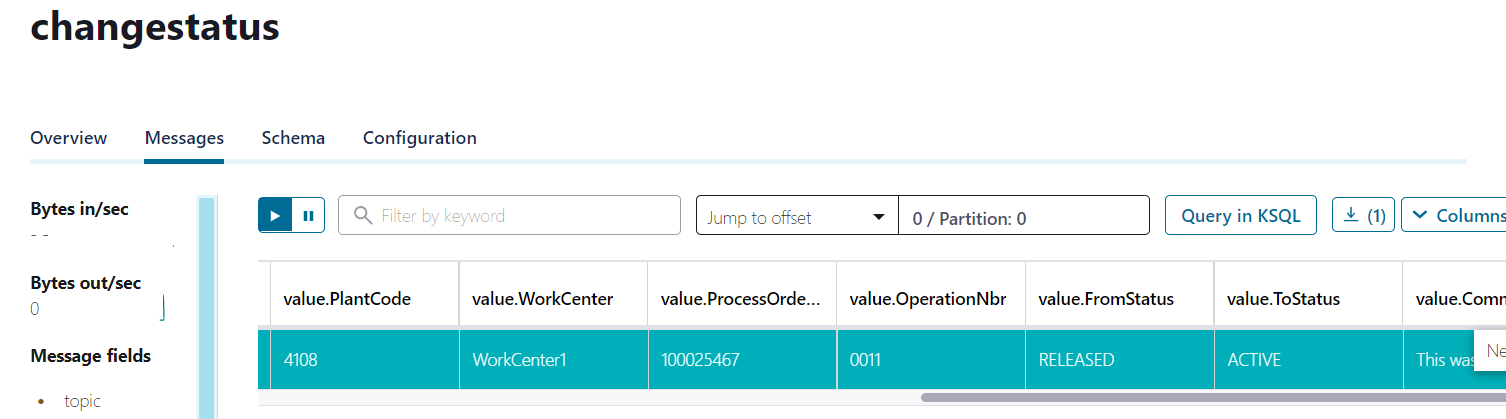The width and height of the screenshot is (1506, 419).
Task: Click the value.OperationNbr column header
Action: click(931, 298)
